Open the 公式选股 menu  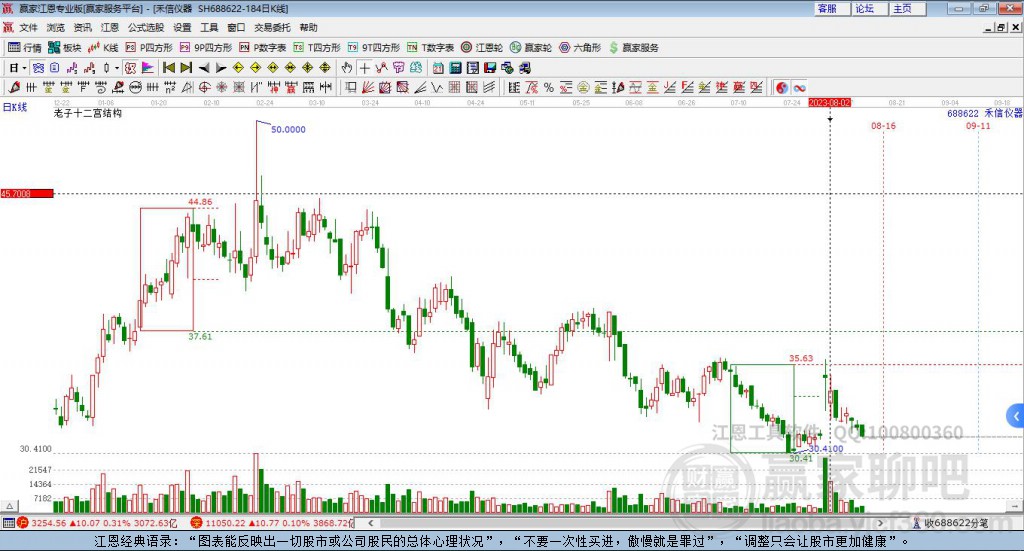[146, 27]
